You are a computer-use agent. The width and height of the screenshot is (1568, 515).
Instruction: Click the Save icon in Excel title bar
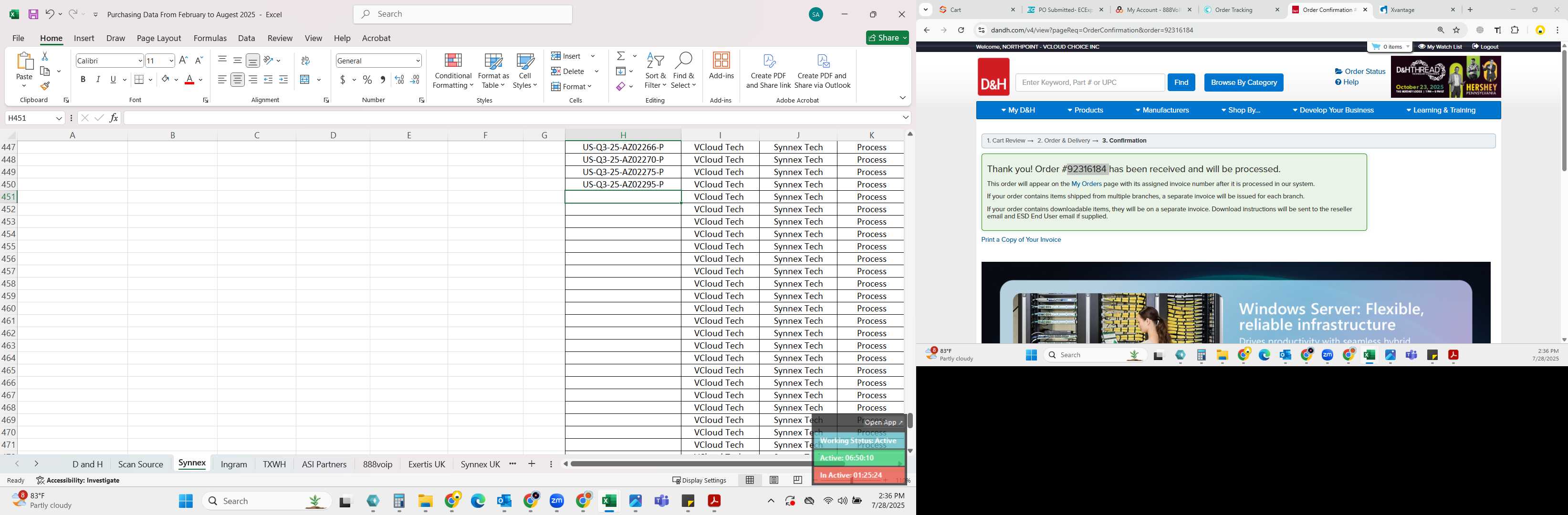click(33, 14)
